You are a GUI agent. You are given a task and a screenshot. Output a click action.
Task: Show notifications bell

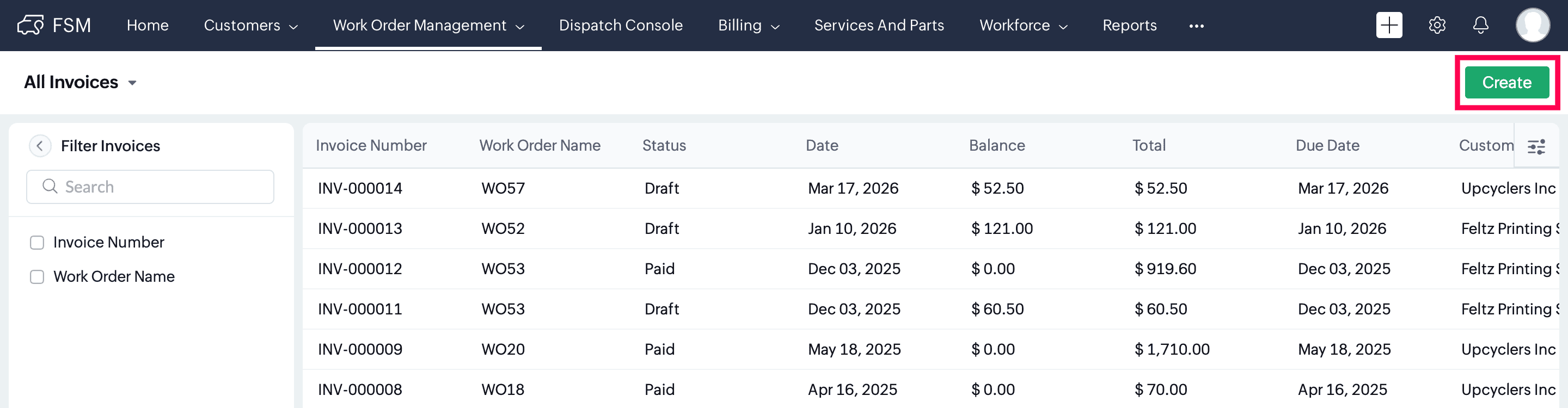tap(1480, 25)
